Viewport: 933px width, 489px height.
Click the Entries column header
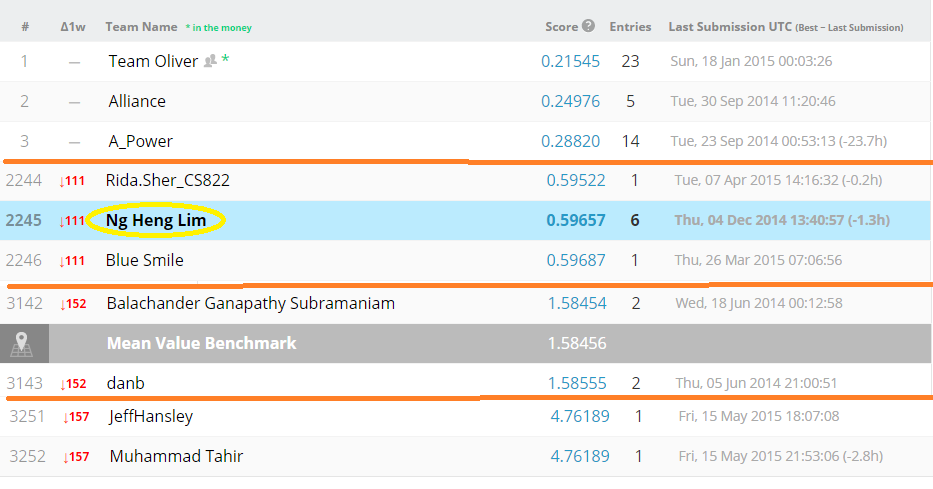pos(630,27)
